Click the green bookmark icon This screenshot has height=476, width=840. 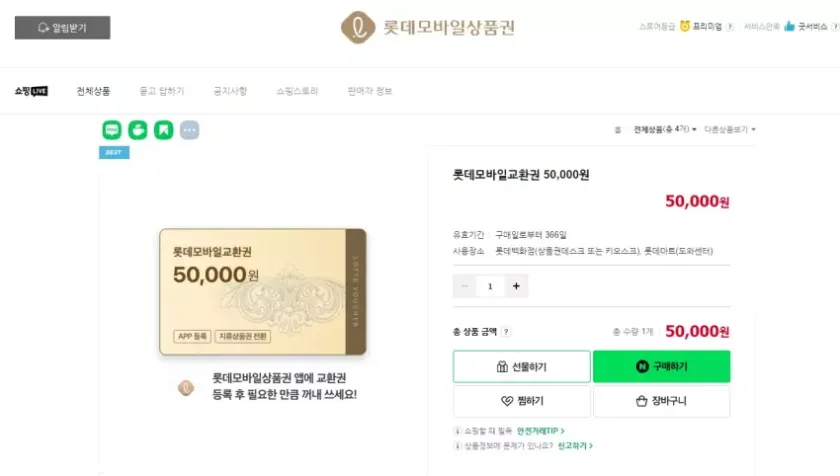tap(163, 130)
